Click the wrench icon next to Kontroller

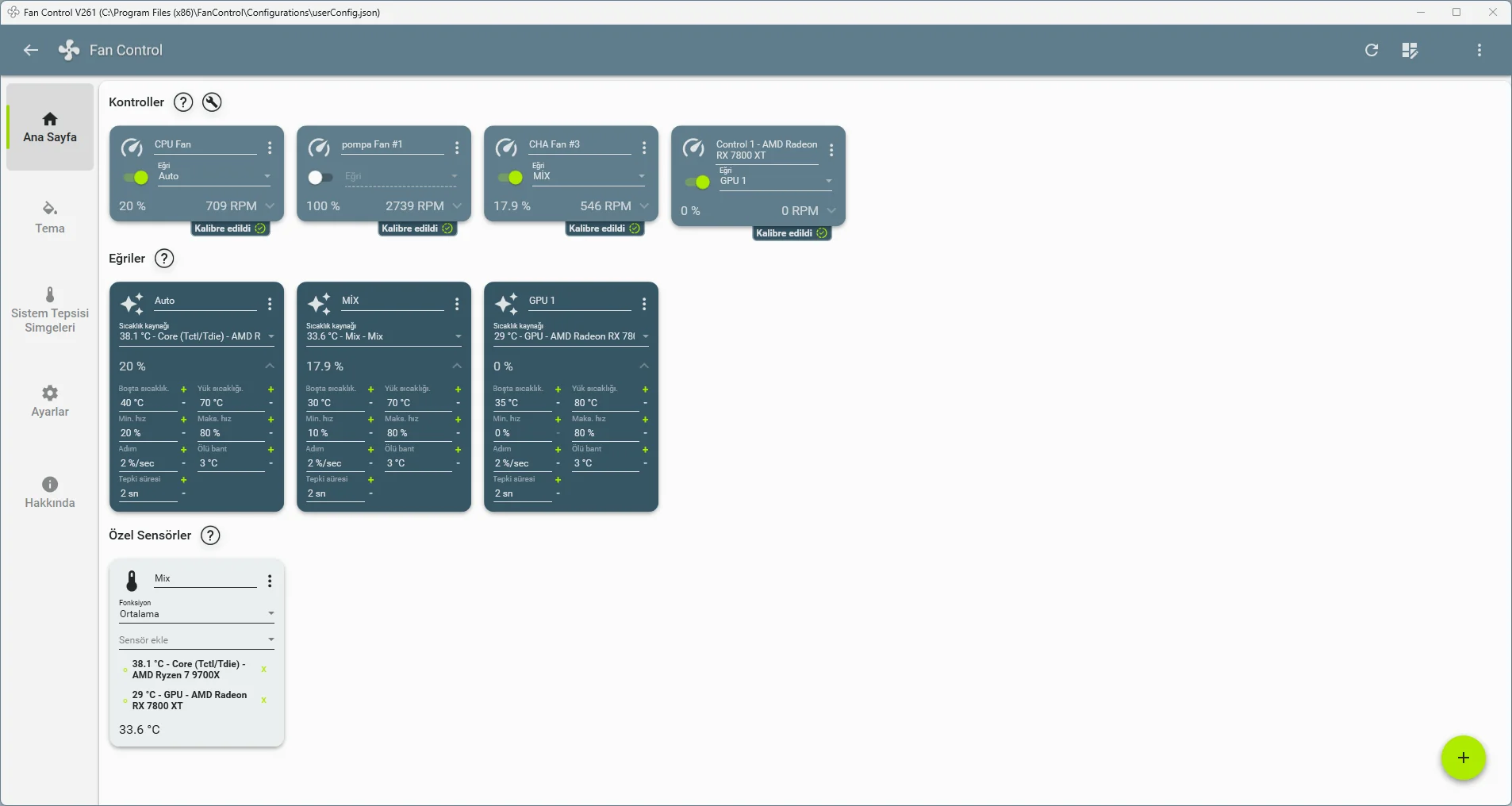212,102
